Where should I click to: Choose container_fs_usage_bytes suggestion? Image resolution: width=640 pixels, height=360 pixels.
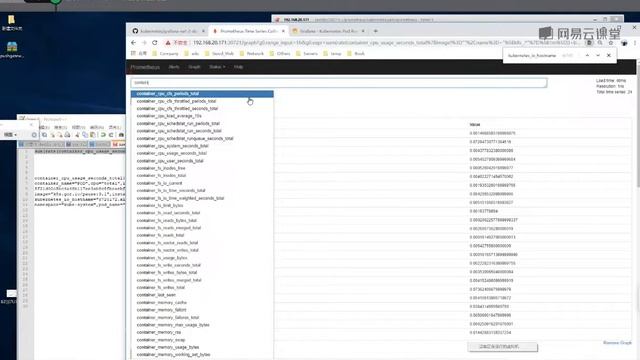pyautogui.click(x=202, y=258)
